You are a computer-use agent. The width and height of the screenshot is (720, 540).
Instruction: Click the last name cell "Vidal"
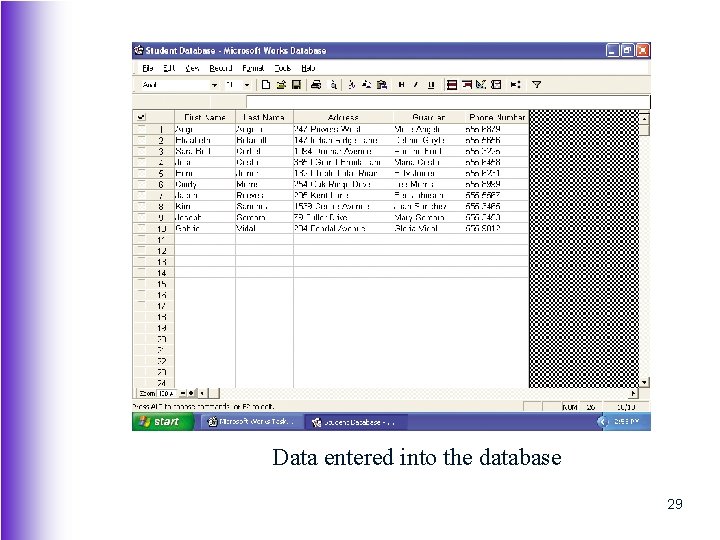264,228
